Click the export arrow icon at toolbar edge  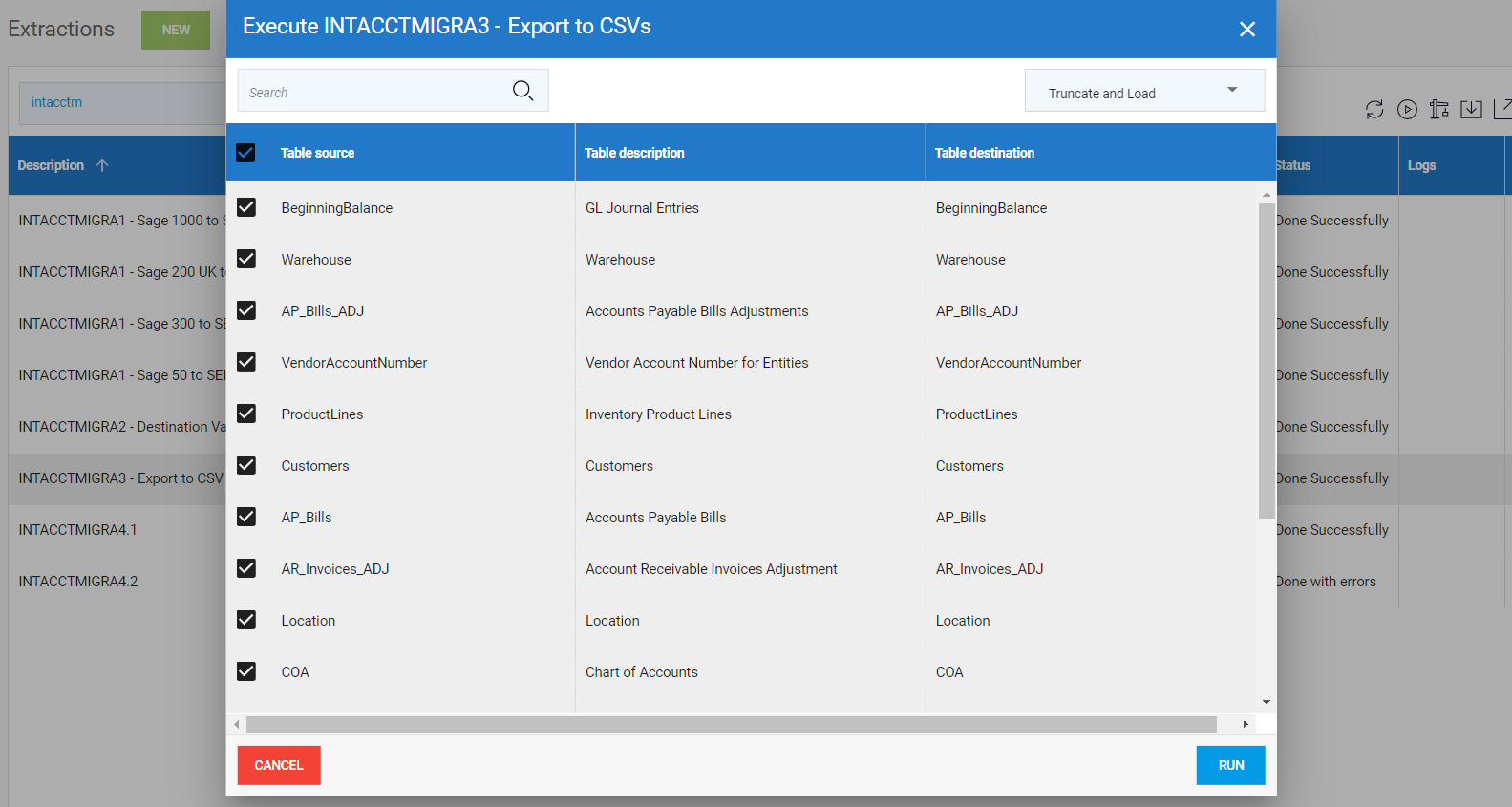1501,110
